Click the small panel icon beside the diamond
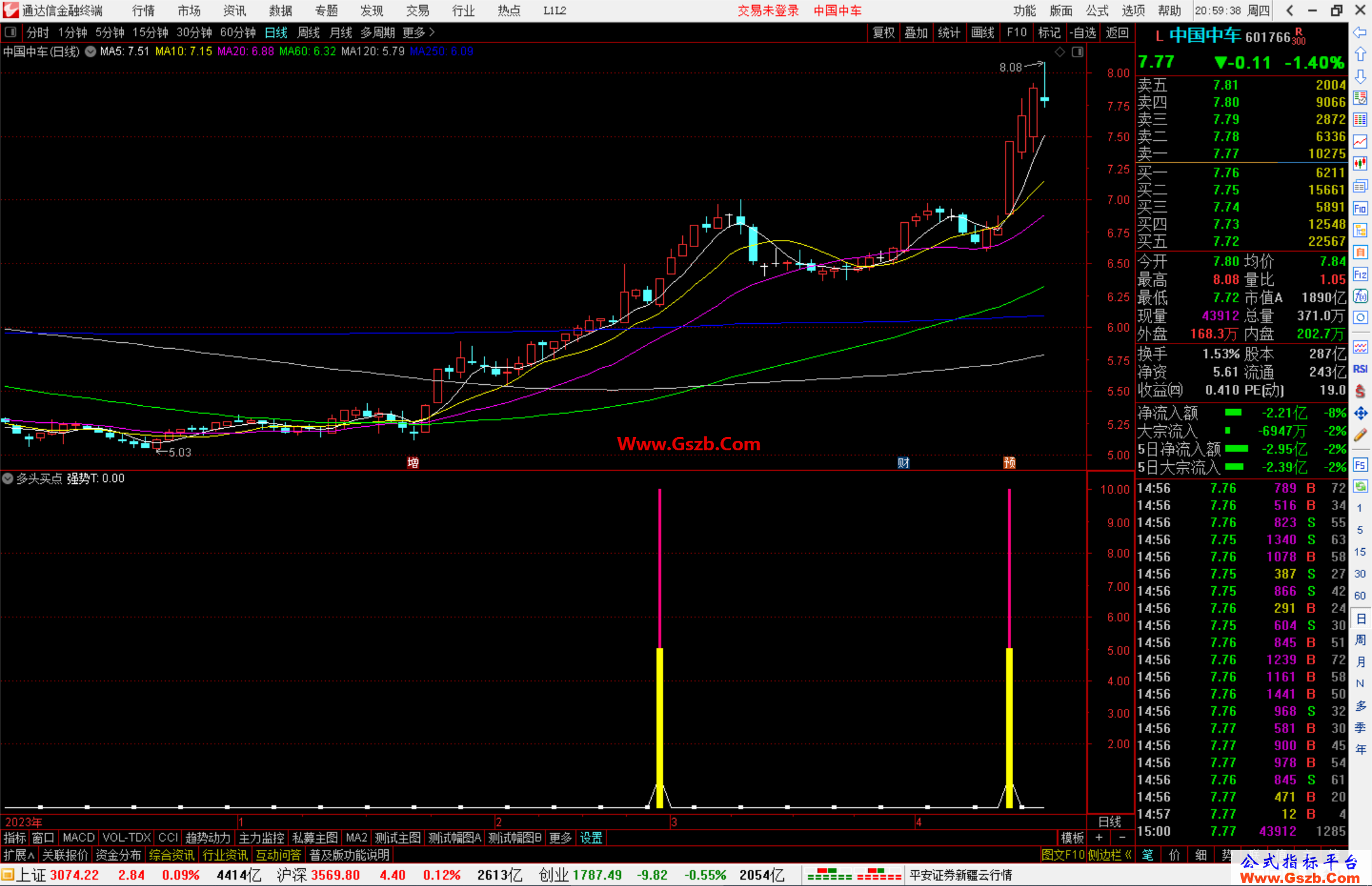This screenshot has width=1372, height=886. tap(1078, 52)
